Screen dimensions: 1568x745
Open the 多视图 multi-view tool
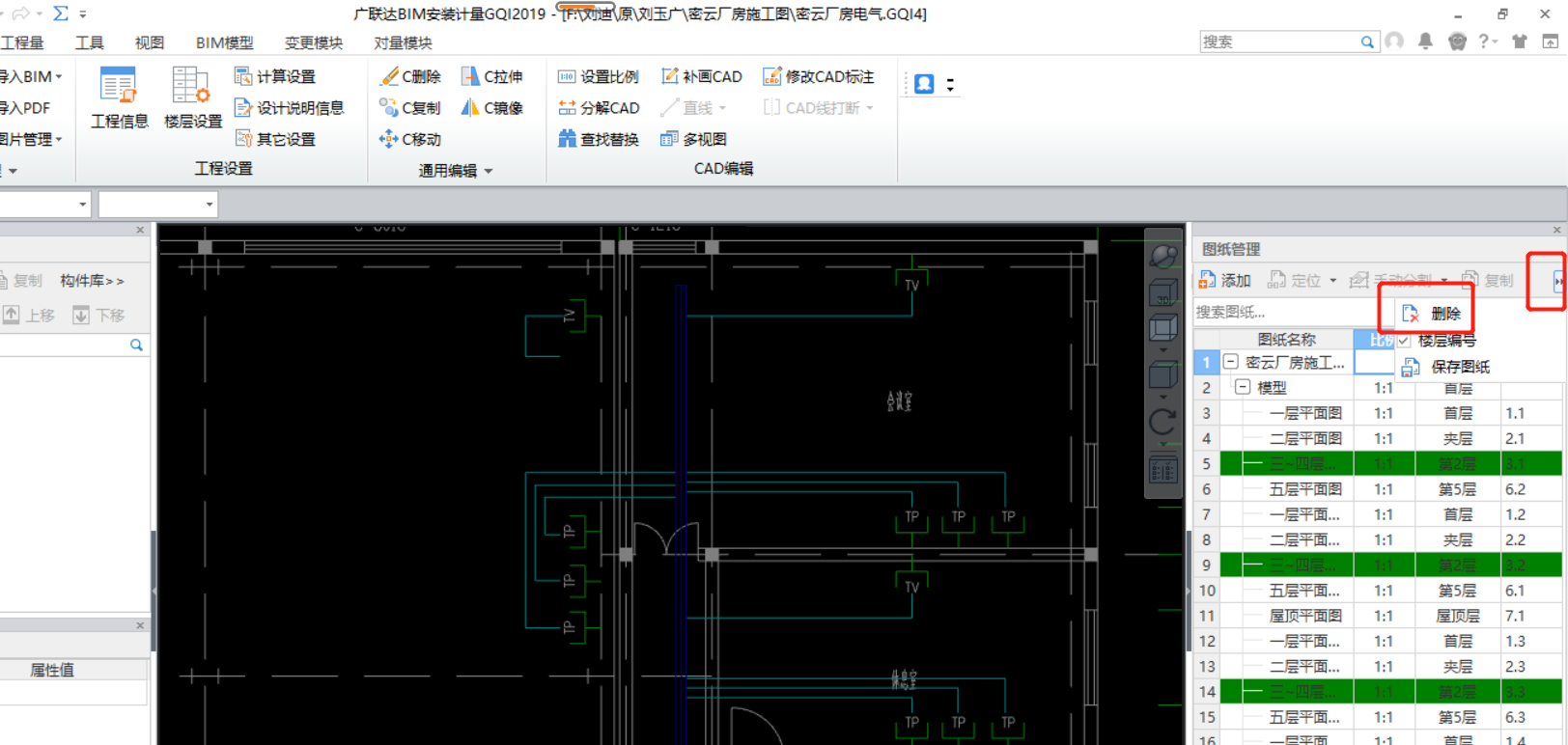coord(693,139)
